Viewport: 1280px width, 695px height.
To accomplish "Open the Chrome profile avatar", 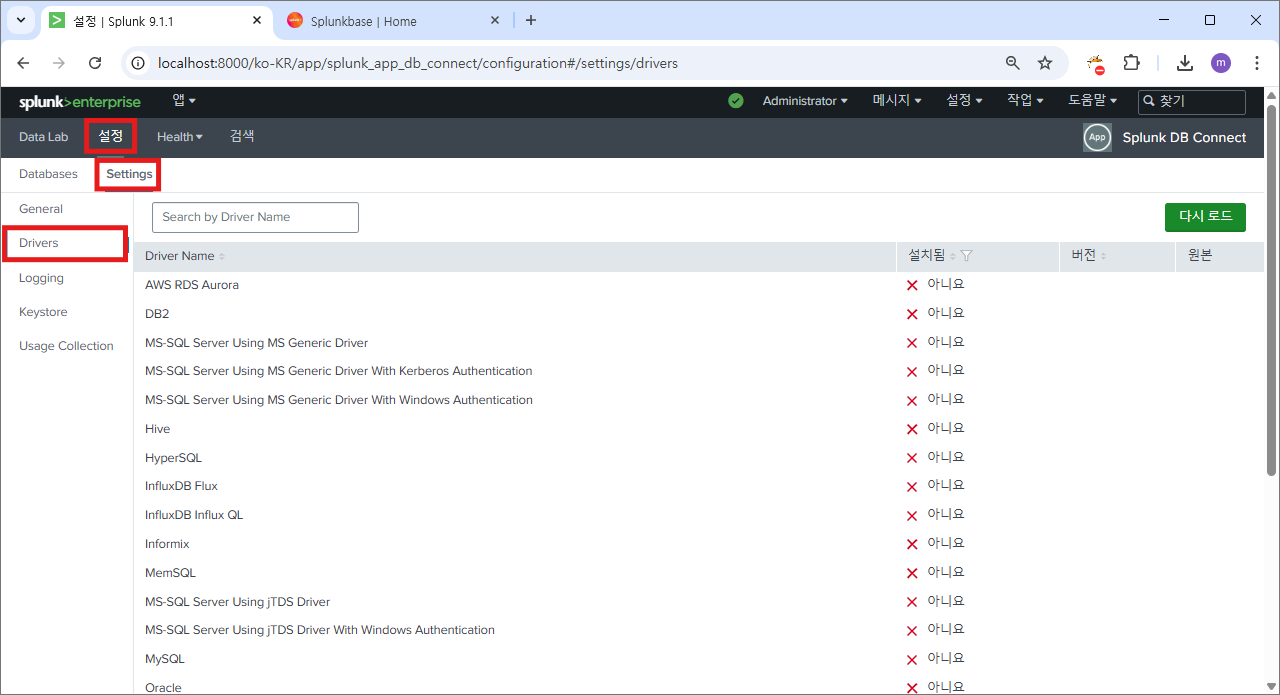I will tap(1221, 63).
